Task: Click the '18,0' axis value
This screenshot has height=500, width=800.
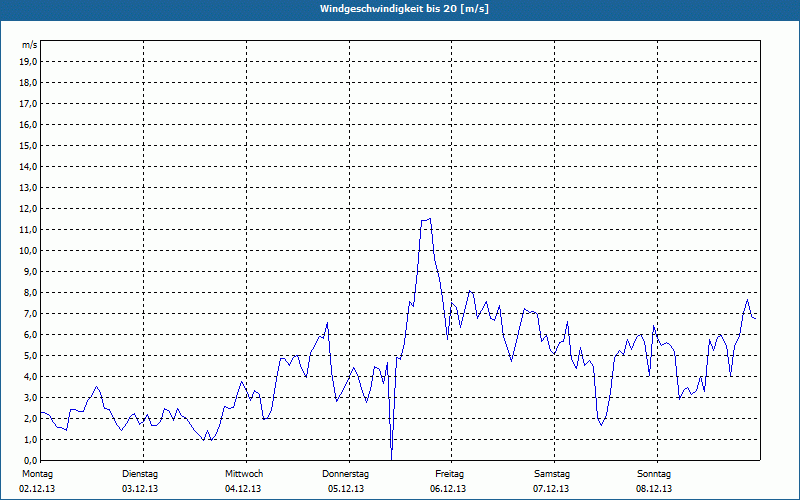Action: [x=29, y=83]
